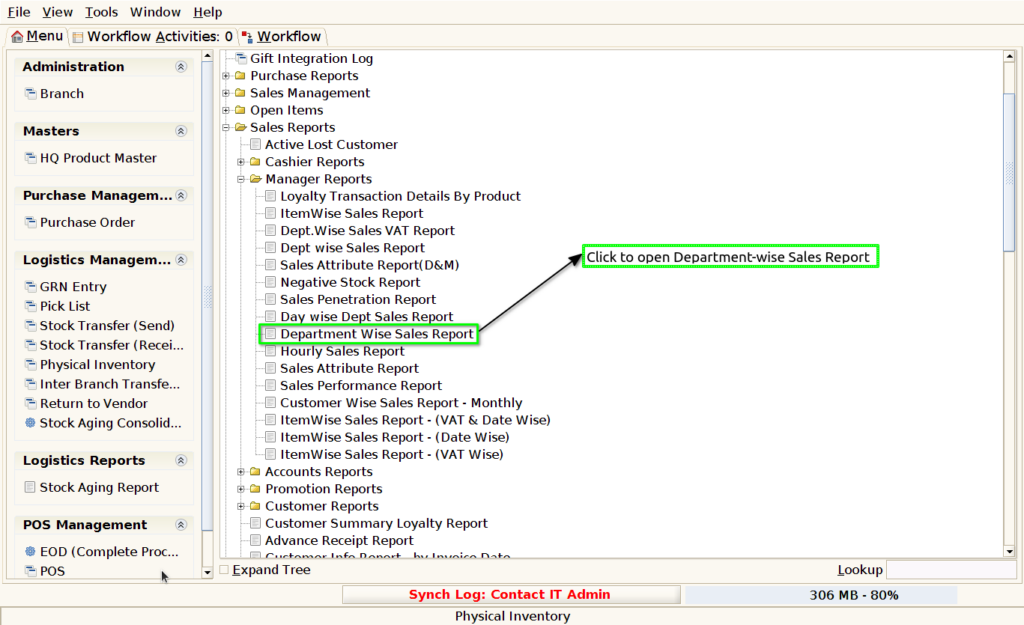Screen dimensions: 1024x625
Task: Click the Lookup input field
Action: (x=951, y=569)
